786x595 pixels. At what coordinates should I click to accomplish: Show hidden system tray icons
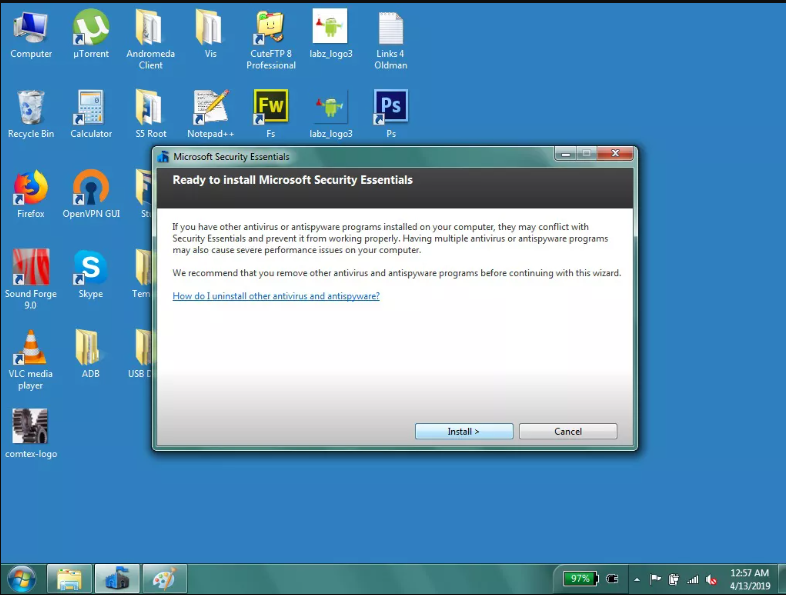637,579
